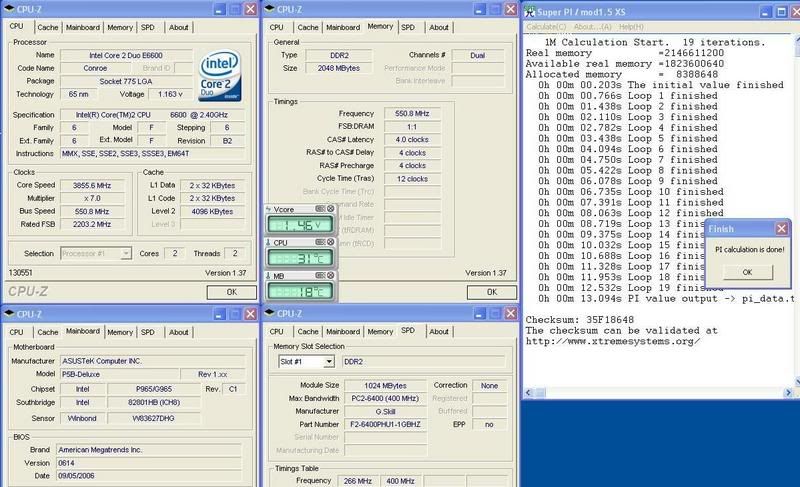800x487 pixels.
Task: Click Super PI horizontal scrollbar right arrow
Action: click(x=788, y=392)
